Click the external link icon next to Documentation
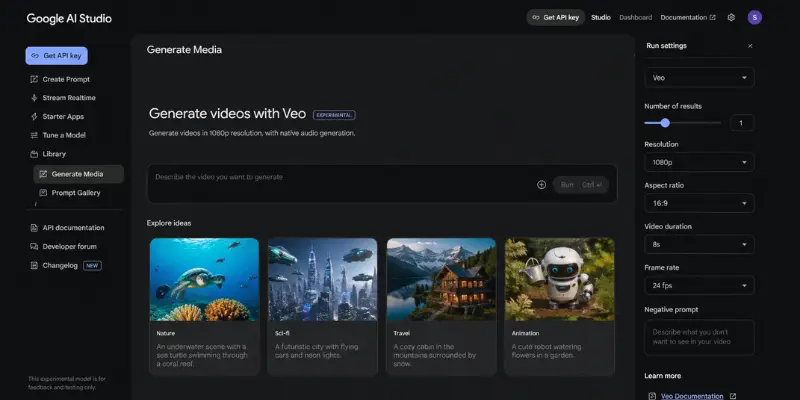Screen dimensions: 800x400 tap(712, 17)
